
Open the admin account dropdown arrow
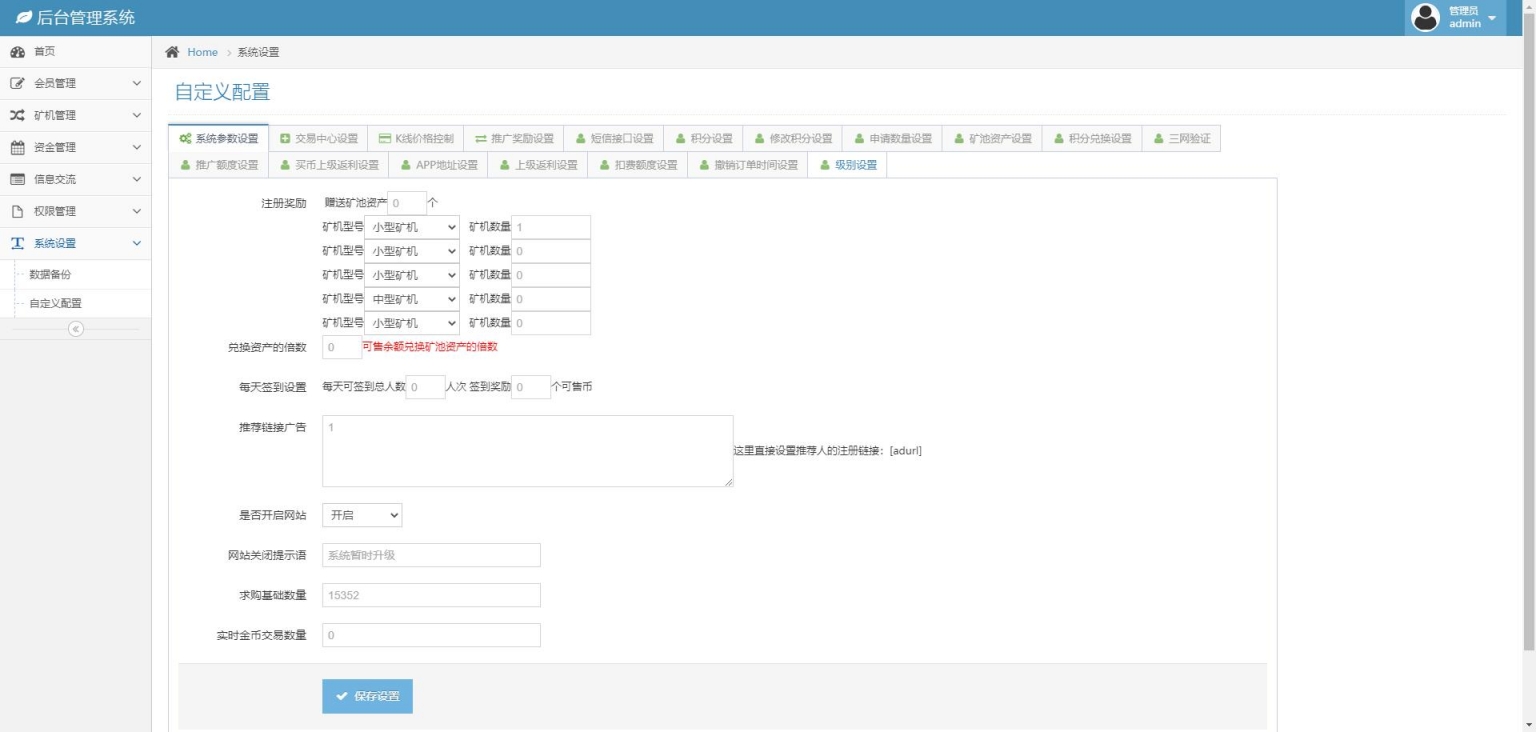tap(1492, 19)
